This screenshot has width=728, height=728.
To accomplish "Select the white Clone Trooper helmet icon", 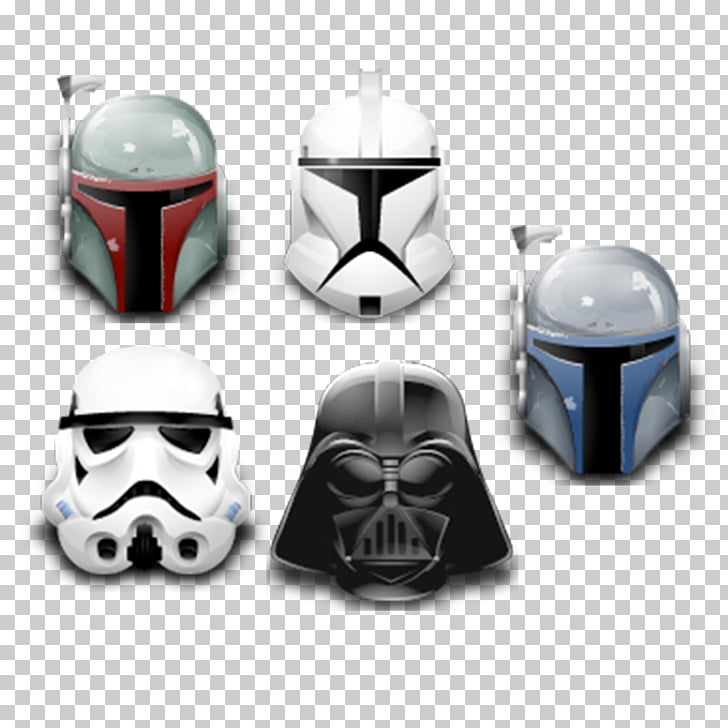I will (x=369, y=195).
